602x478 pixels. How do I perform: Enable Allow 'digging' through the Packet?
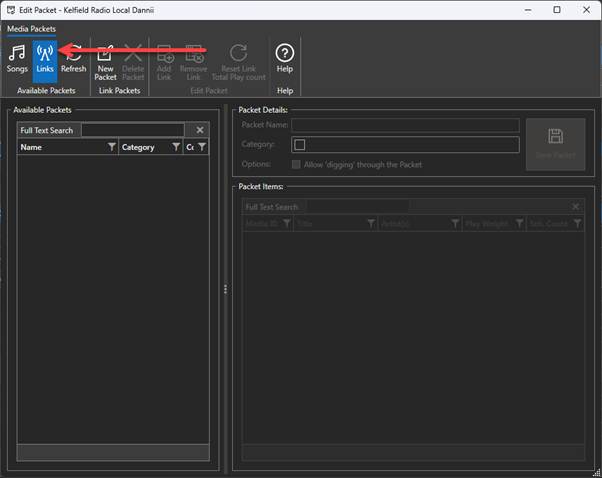click(296, 165)
